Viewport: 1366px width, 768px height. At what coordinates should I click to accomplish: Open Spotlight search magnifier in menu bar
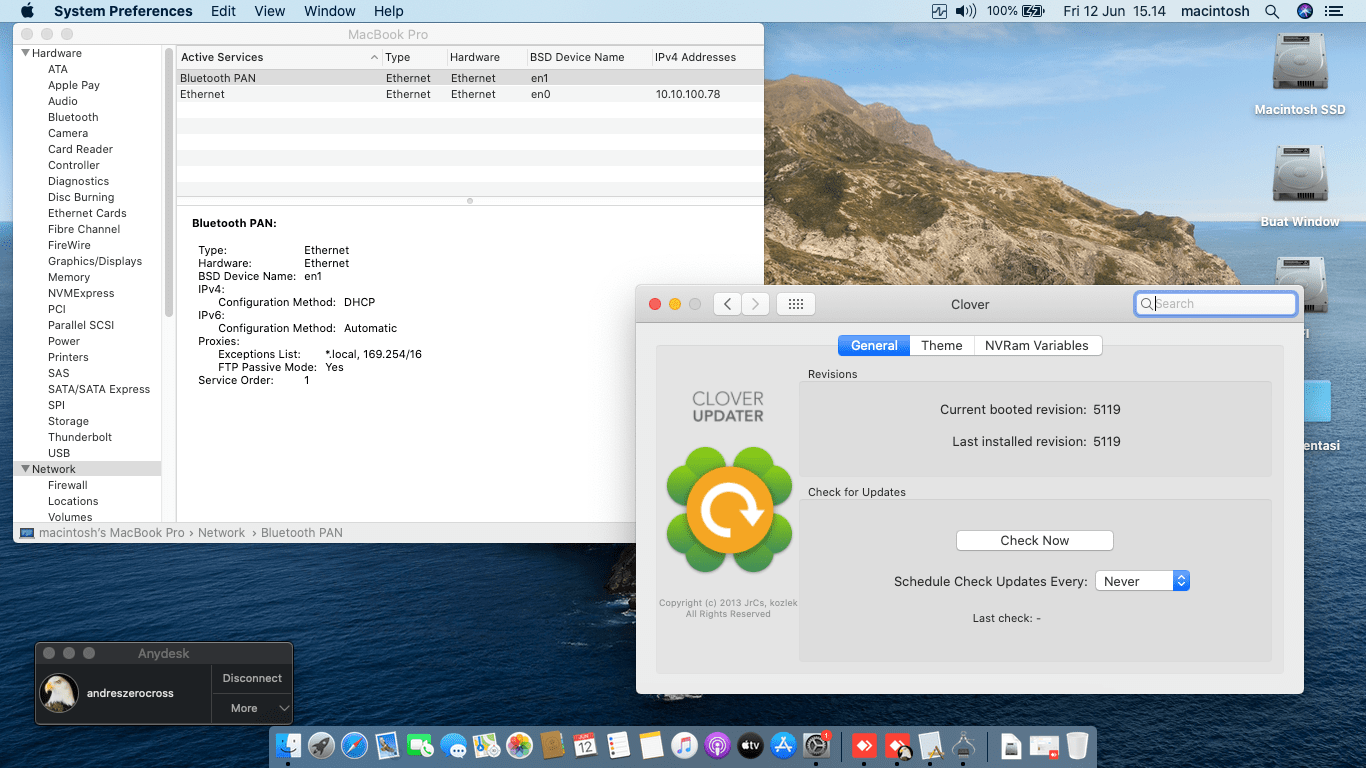pyautogui.click(x=1272, y=11)
